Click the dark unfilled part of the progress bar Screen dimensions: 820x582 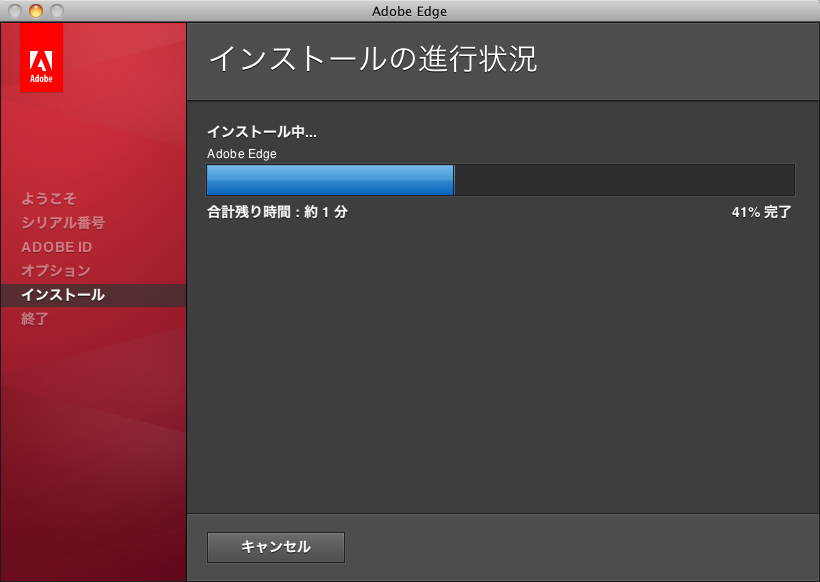(x=624, y=180)
